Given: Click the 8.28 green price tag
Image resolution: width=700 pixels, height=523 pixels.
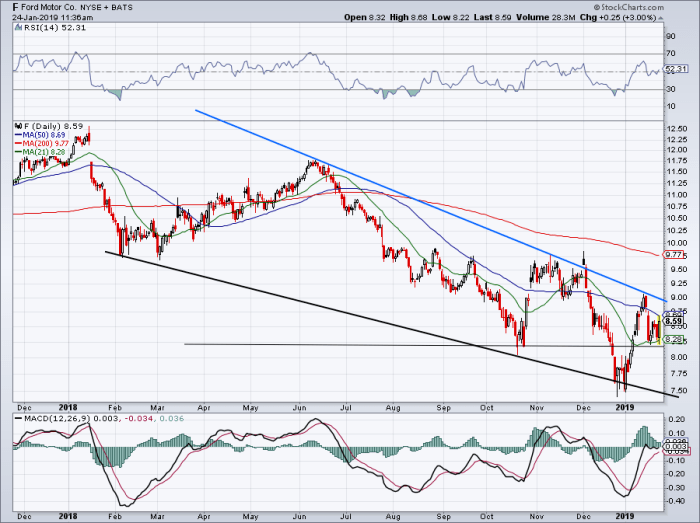Looking at the screenshot, I should coord(673,340).
